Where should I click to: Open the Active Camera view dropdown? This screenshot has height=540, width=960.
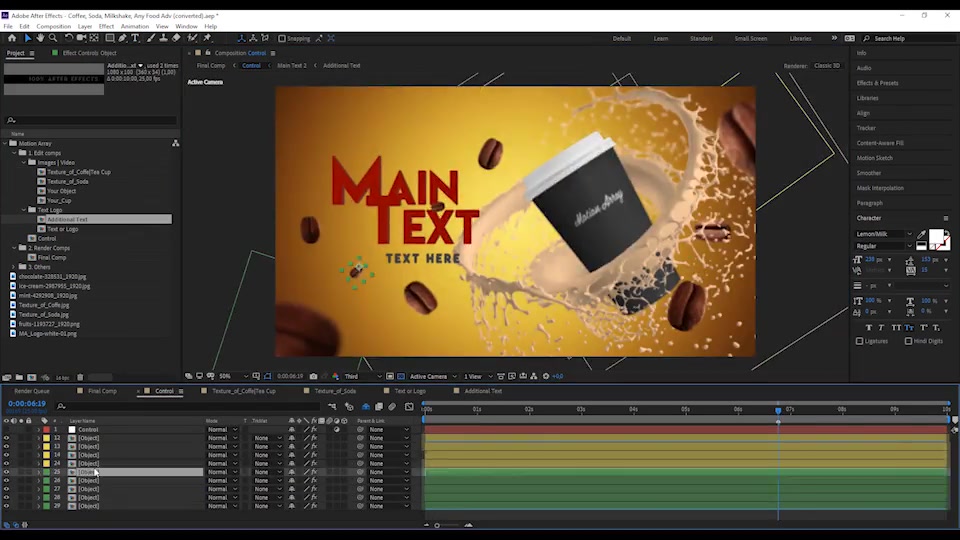pyautogui.click(x=431, y=376)
